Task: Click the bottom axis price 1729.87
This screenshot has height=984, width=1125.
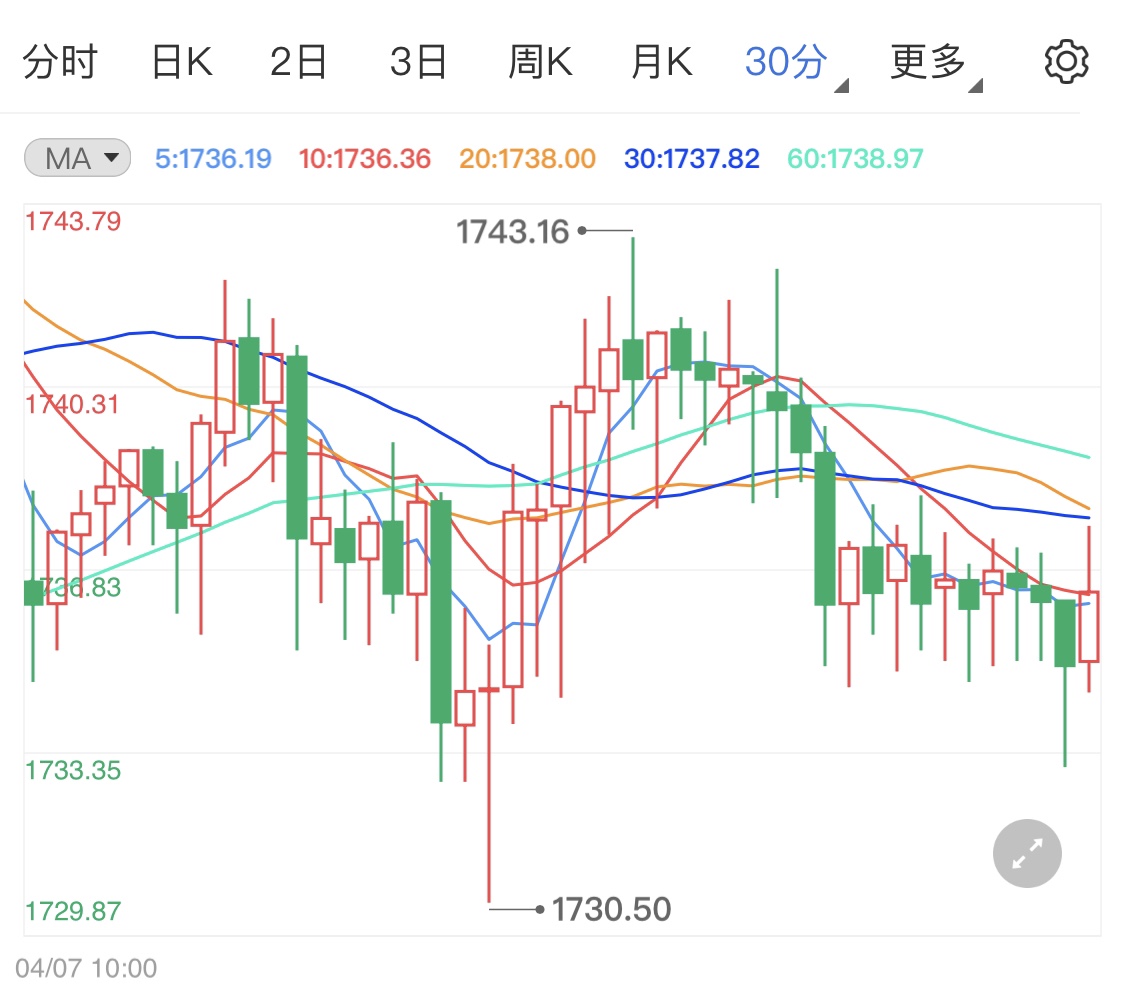Action: point(73,911)
